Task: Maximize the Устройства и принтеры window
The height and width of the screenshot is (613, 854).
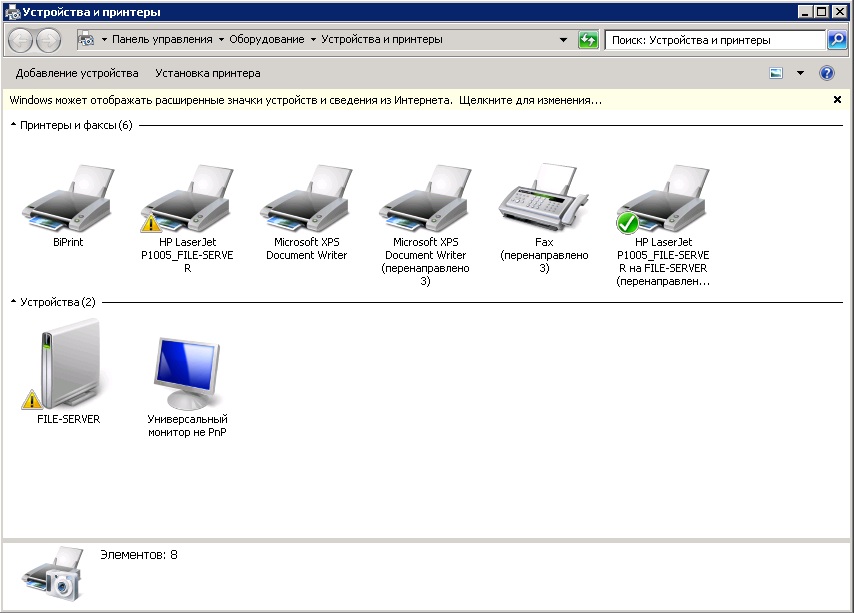Action: click(822, 11)
